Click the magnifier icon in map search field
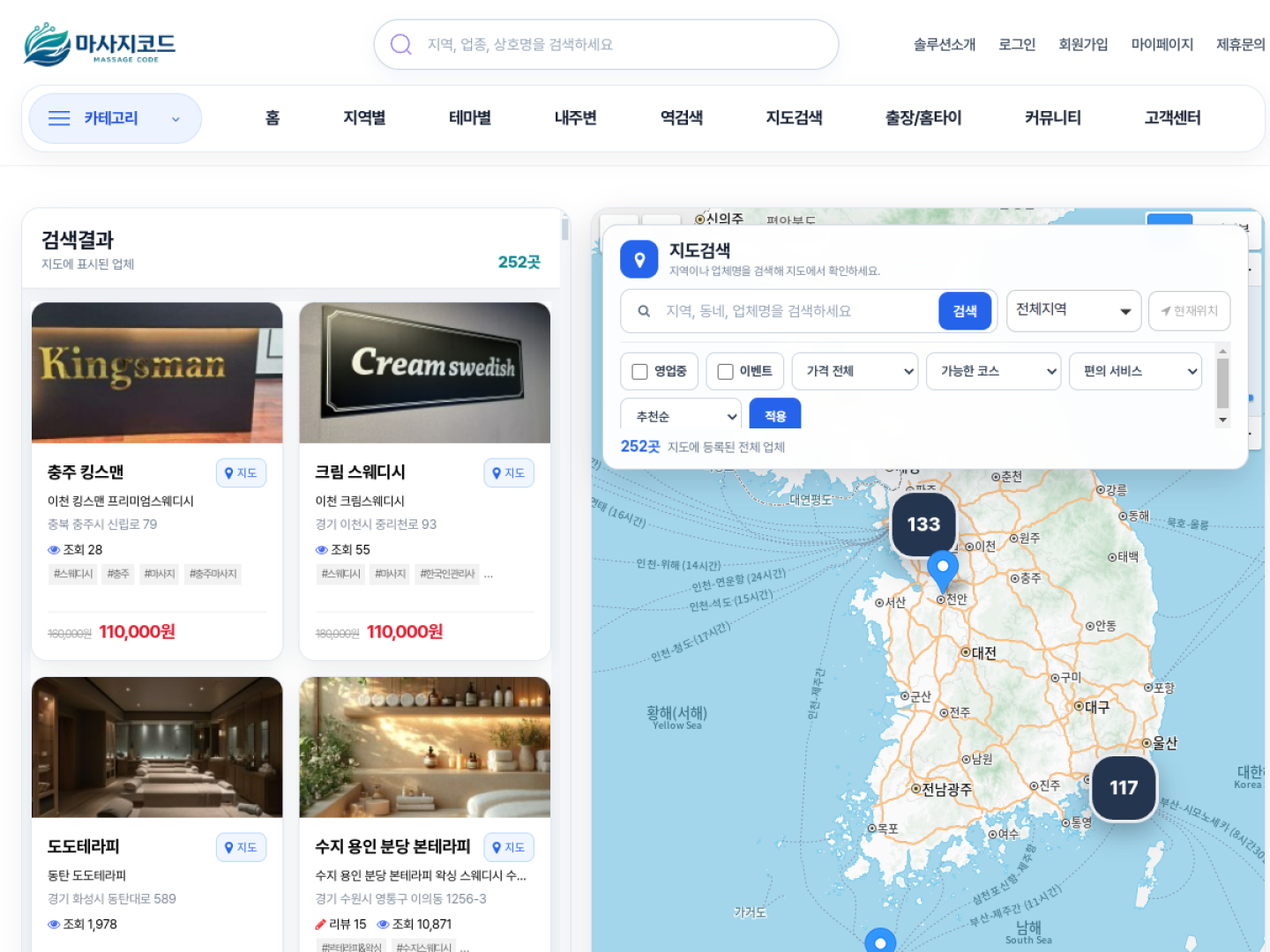Screen dimensions: 1270x952 tap(644, 311)
